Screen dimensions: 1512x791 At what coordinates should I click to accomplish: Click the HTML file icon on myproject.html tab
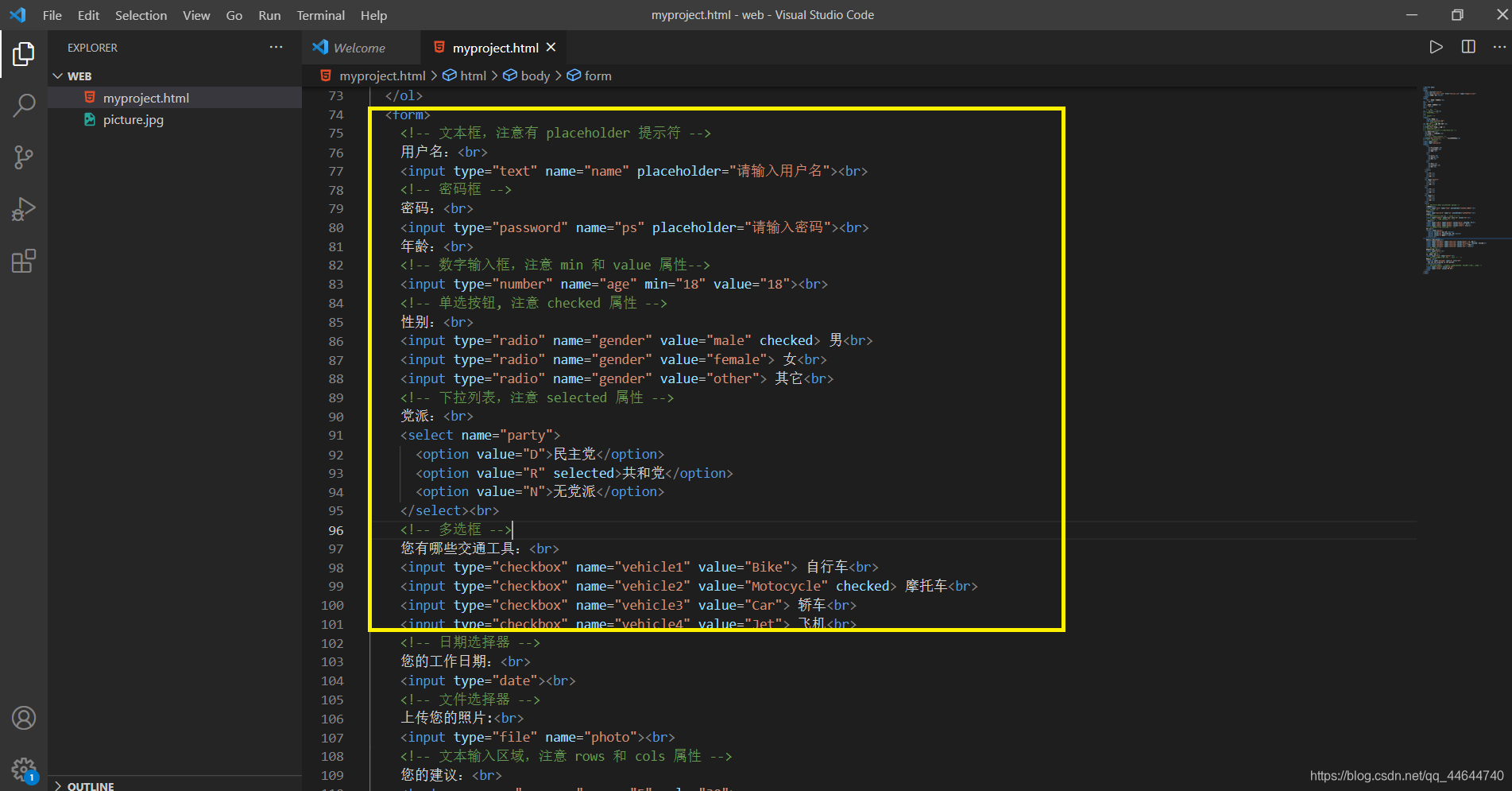click(x=439, y=48)
